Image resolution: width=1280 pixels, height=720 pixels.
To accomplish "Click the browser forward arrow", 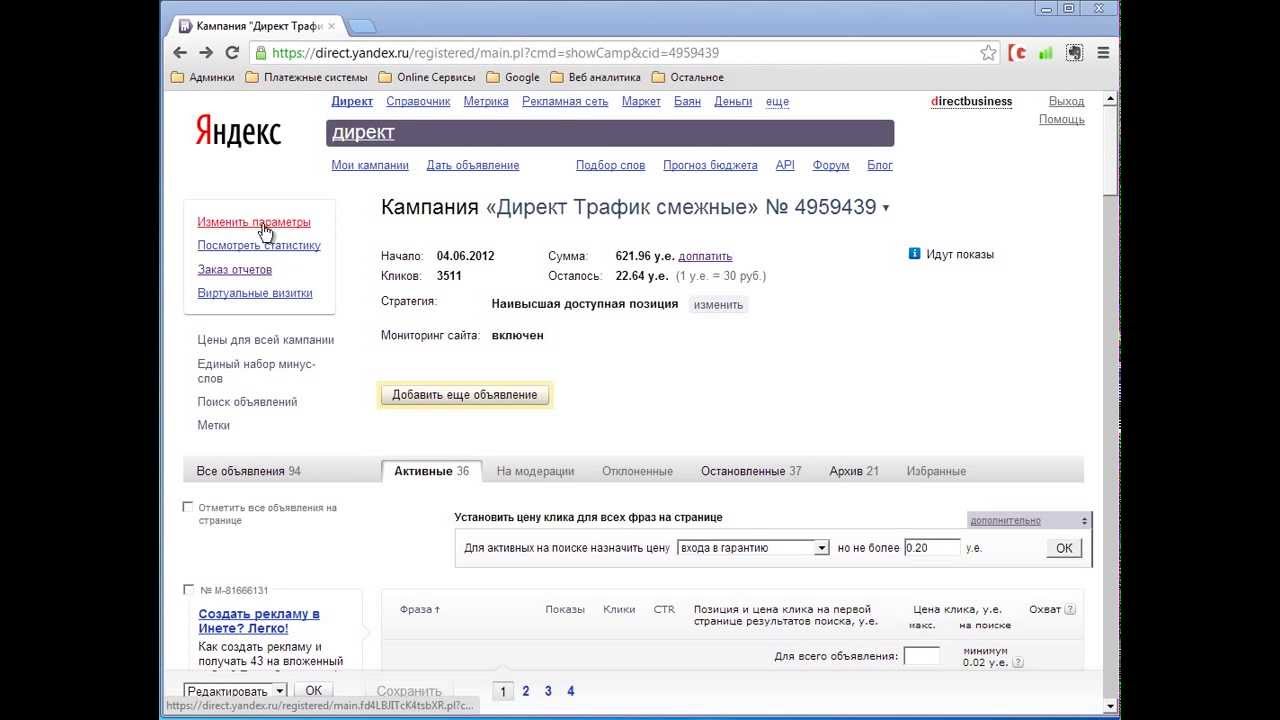I will click(x=206, y=53).
